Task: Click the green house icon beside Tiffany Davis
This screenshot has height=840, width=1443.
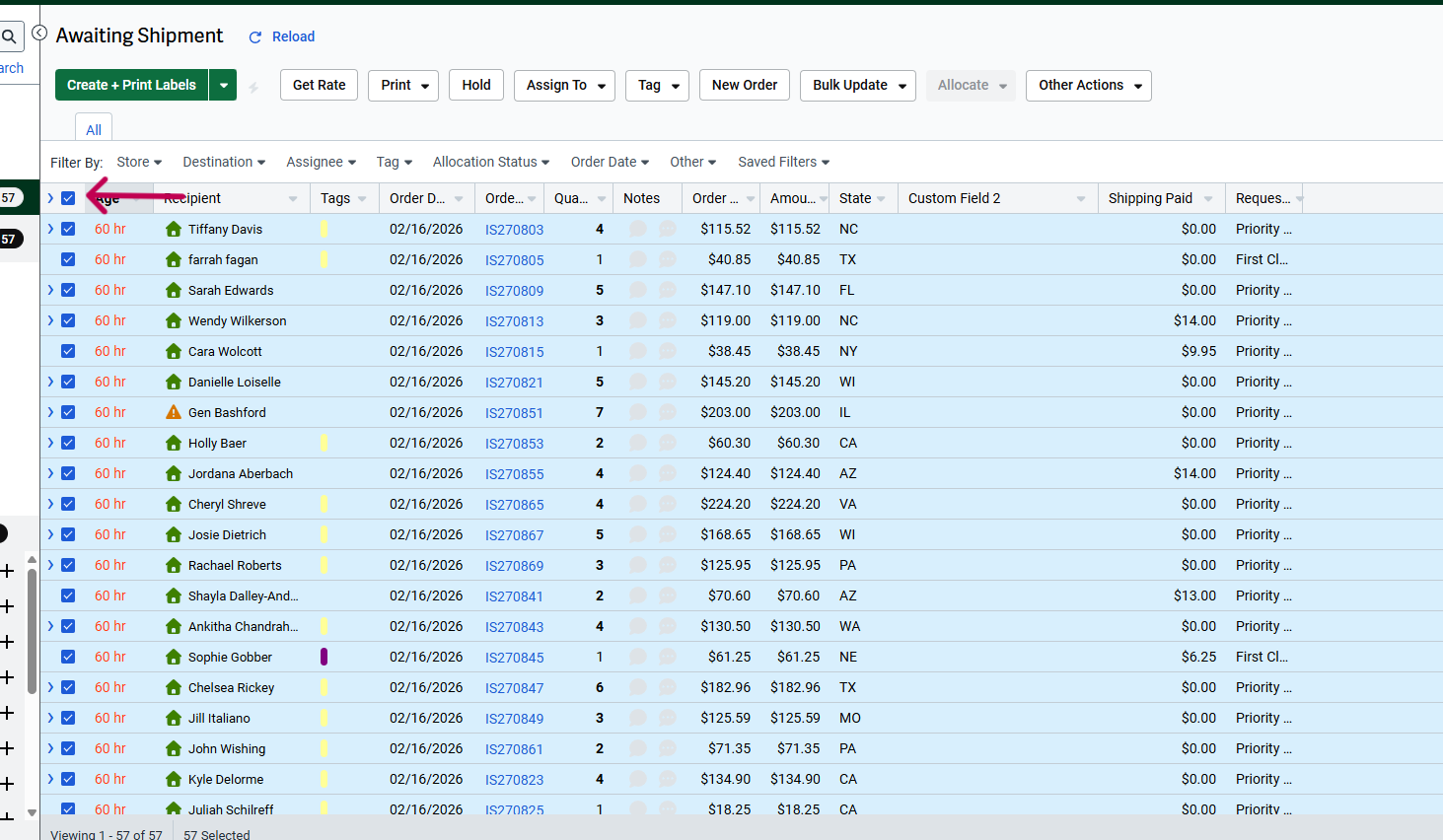Action: point(174,229)
